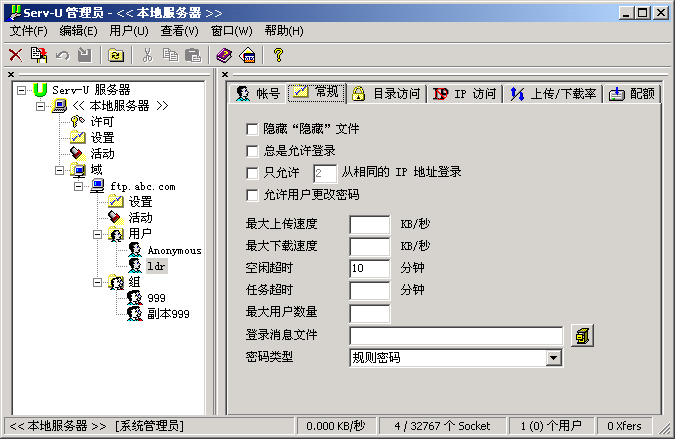Collapse the 域 tree node
Screen dimensions: 675x439
[59, 170]
